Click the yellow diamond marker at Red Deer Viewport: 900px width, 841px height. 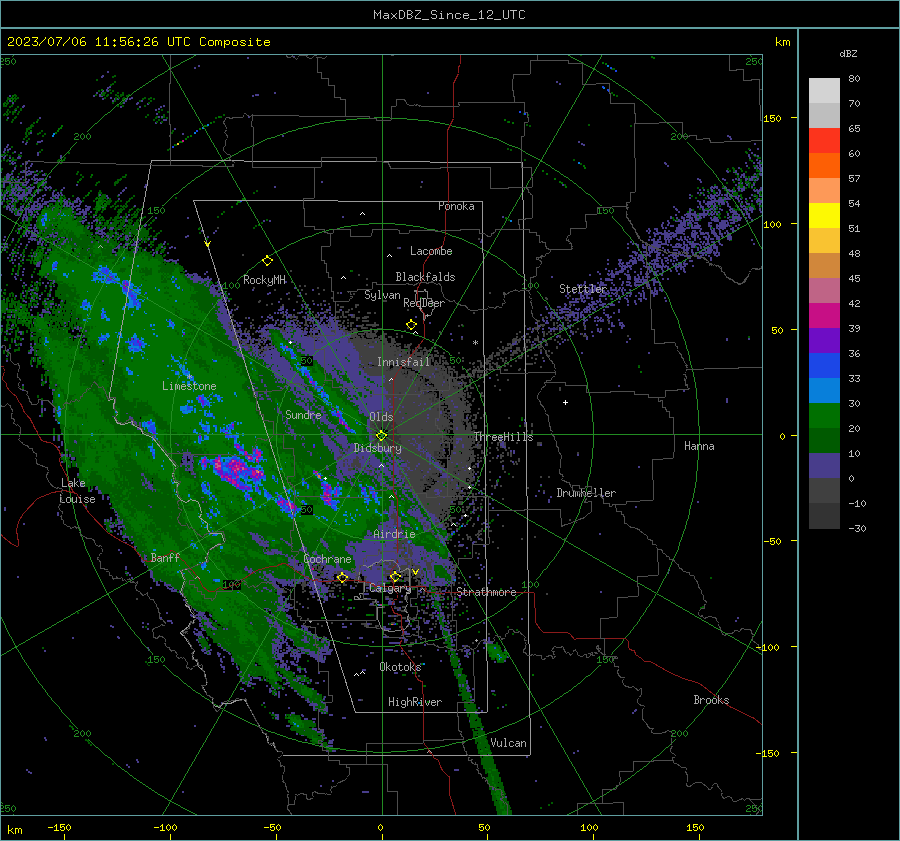pyautogui.click(x=411, y=325)
